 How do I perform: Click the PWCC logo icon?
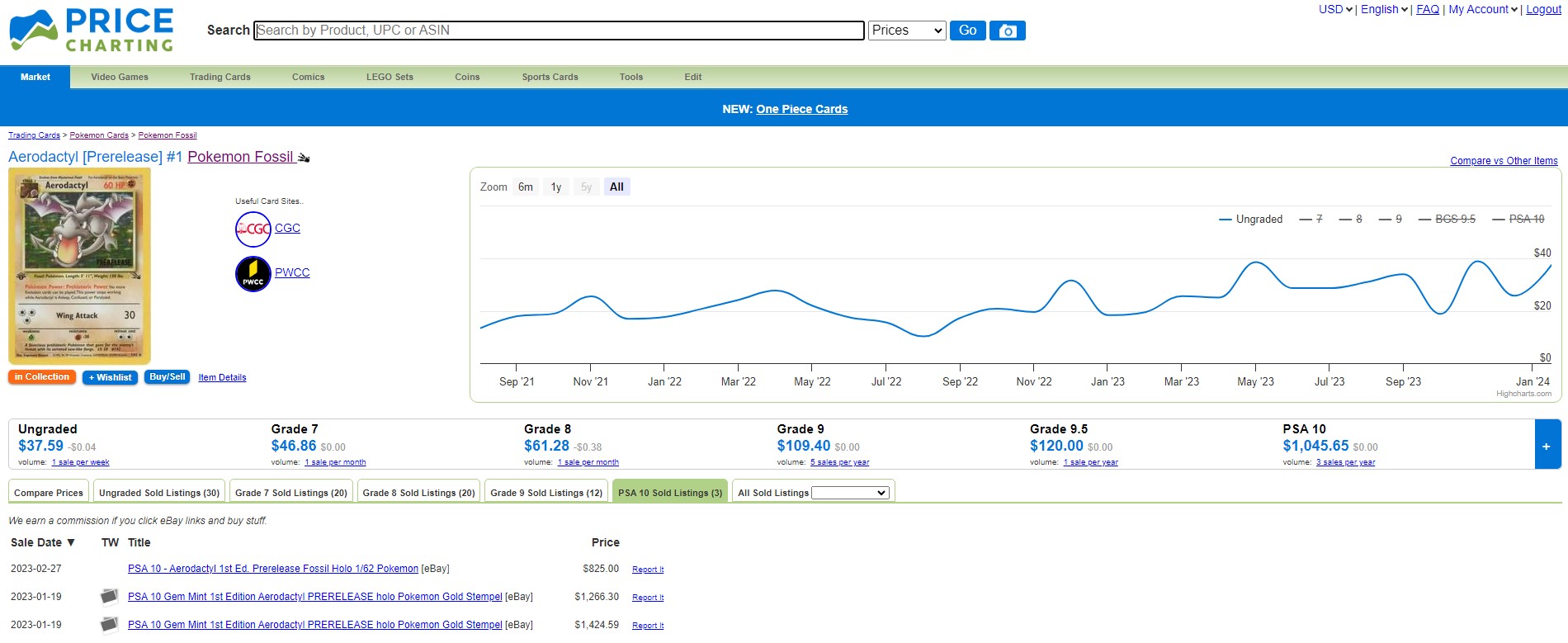tap(253, 274)
